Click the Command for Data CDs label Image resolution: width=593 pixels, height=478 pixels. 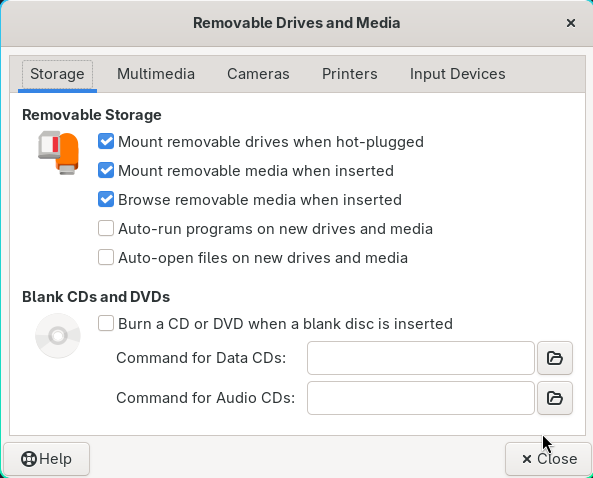(201, 358)
